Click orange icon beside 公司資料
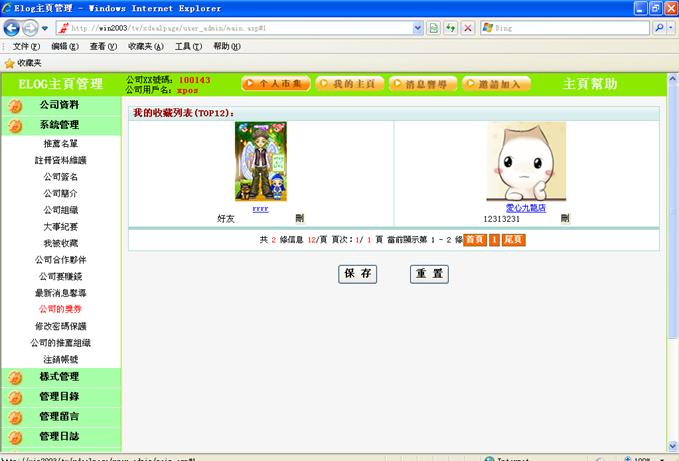The image size is (679, 461). (14, 105)
